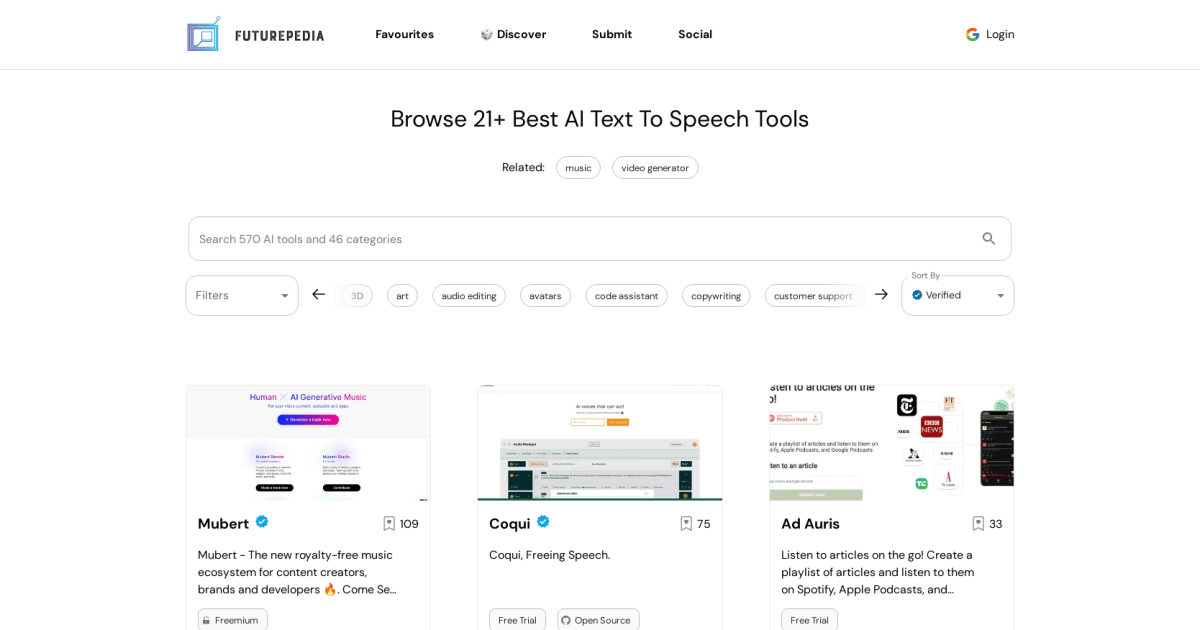The image size is (1200, 630).
Task: Select the copywriting category chip
Action: (716, 295)
